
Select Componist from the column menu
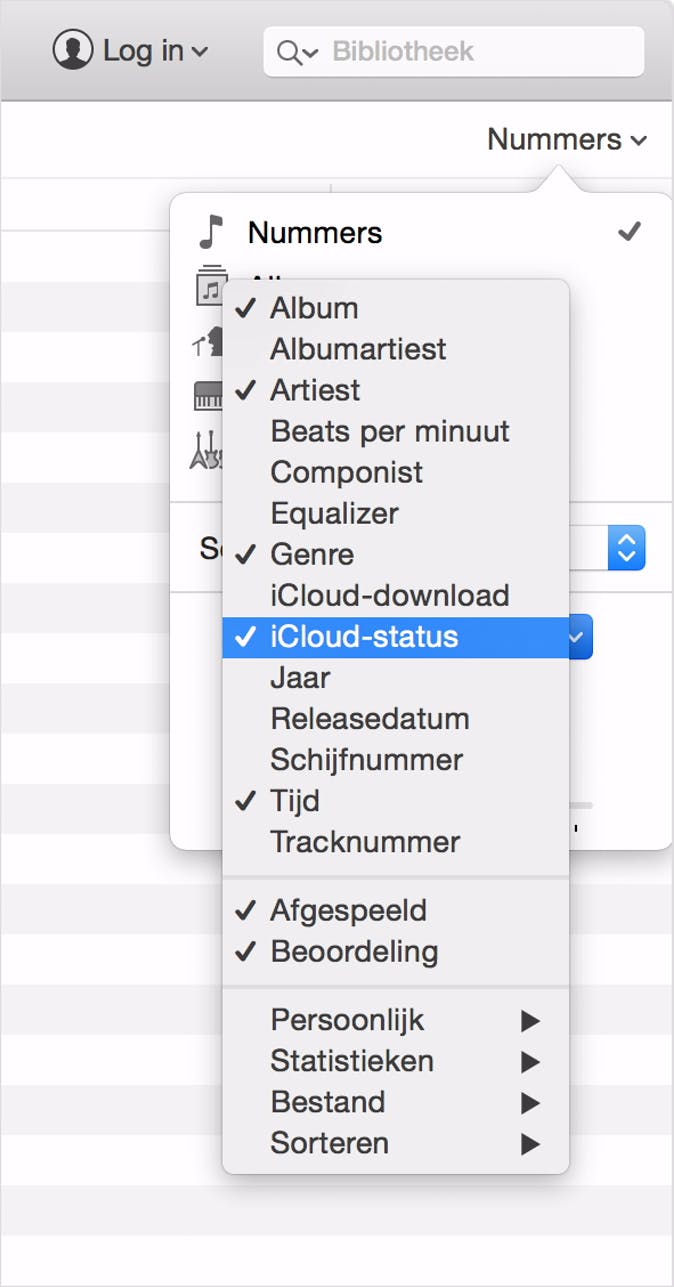click(346, 472)
